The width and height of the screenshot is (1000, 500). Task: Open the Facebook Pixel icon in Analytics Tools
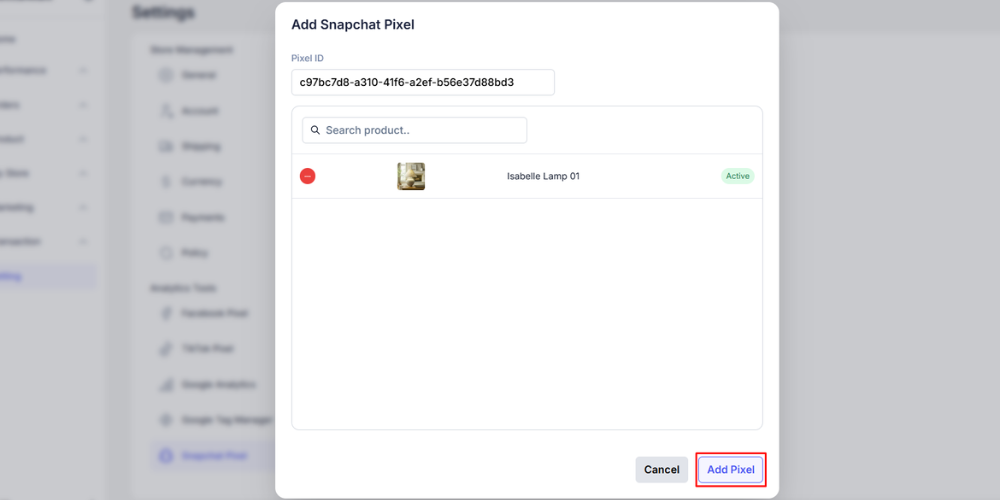coord(166,313)
